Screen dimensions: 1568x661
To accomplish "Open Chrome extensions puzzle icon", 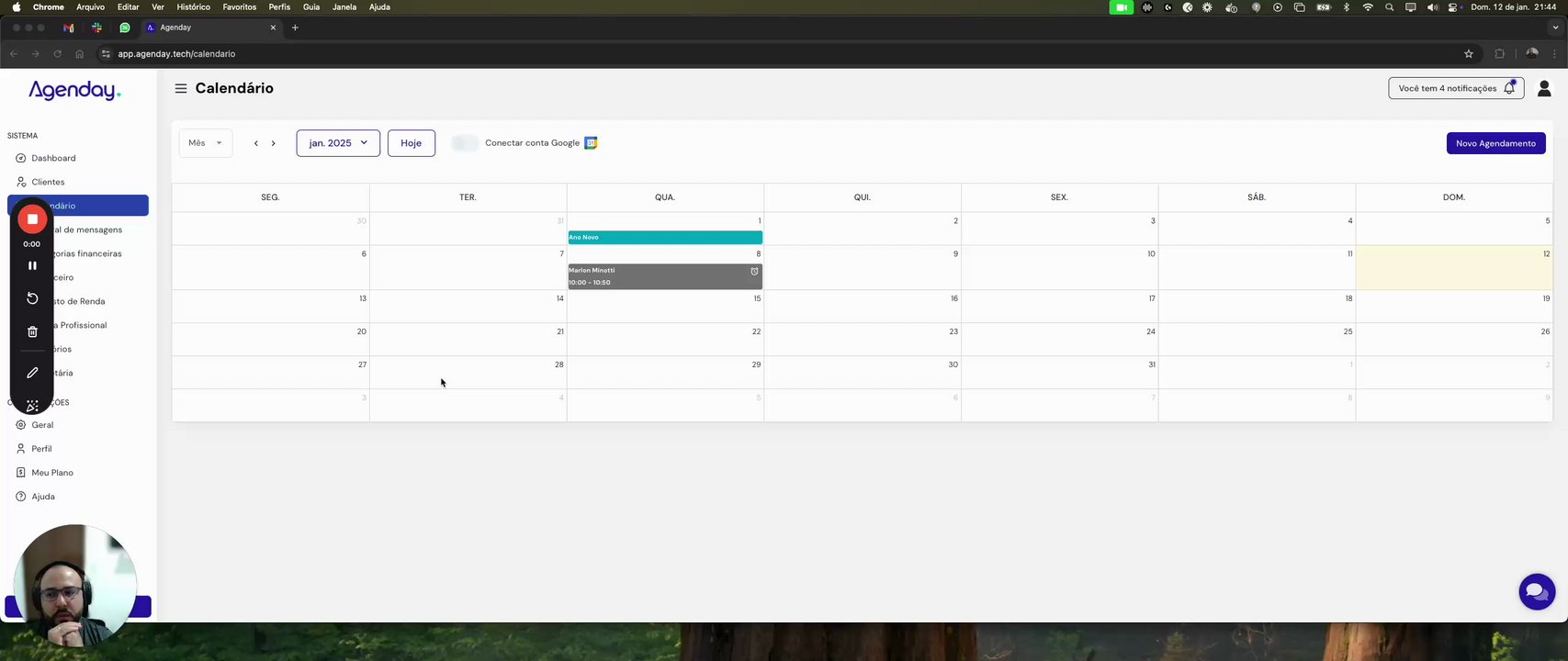I will tap(1500, 54).
